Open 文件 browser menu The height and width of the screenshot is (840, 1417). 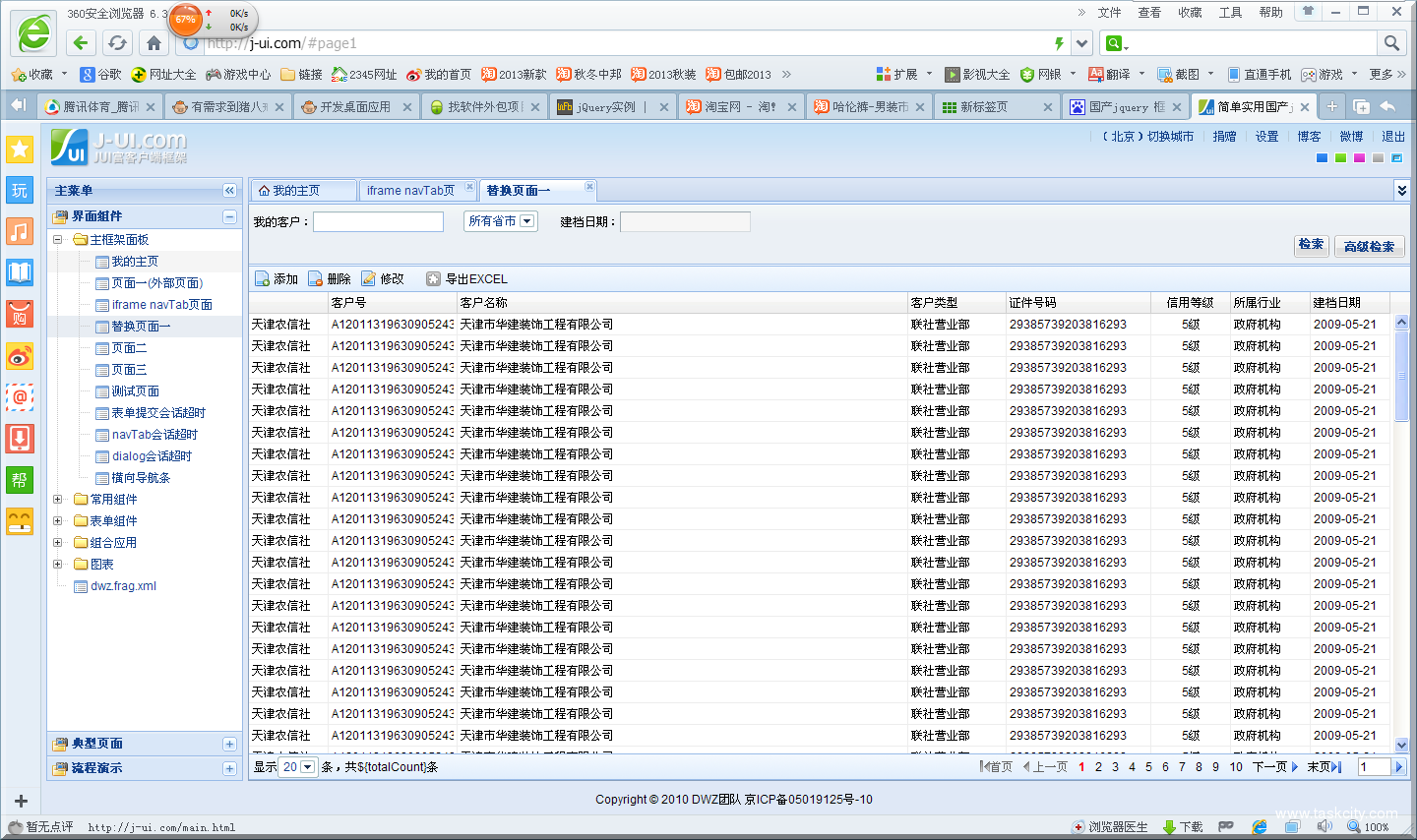(1110, 13)
